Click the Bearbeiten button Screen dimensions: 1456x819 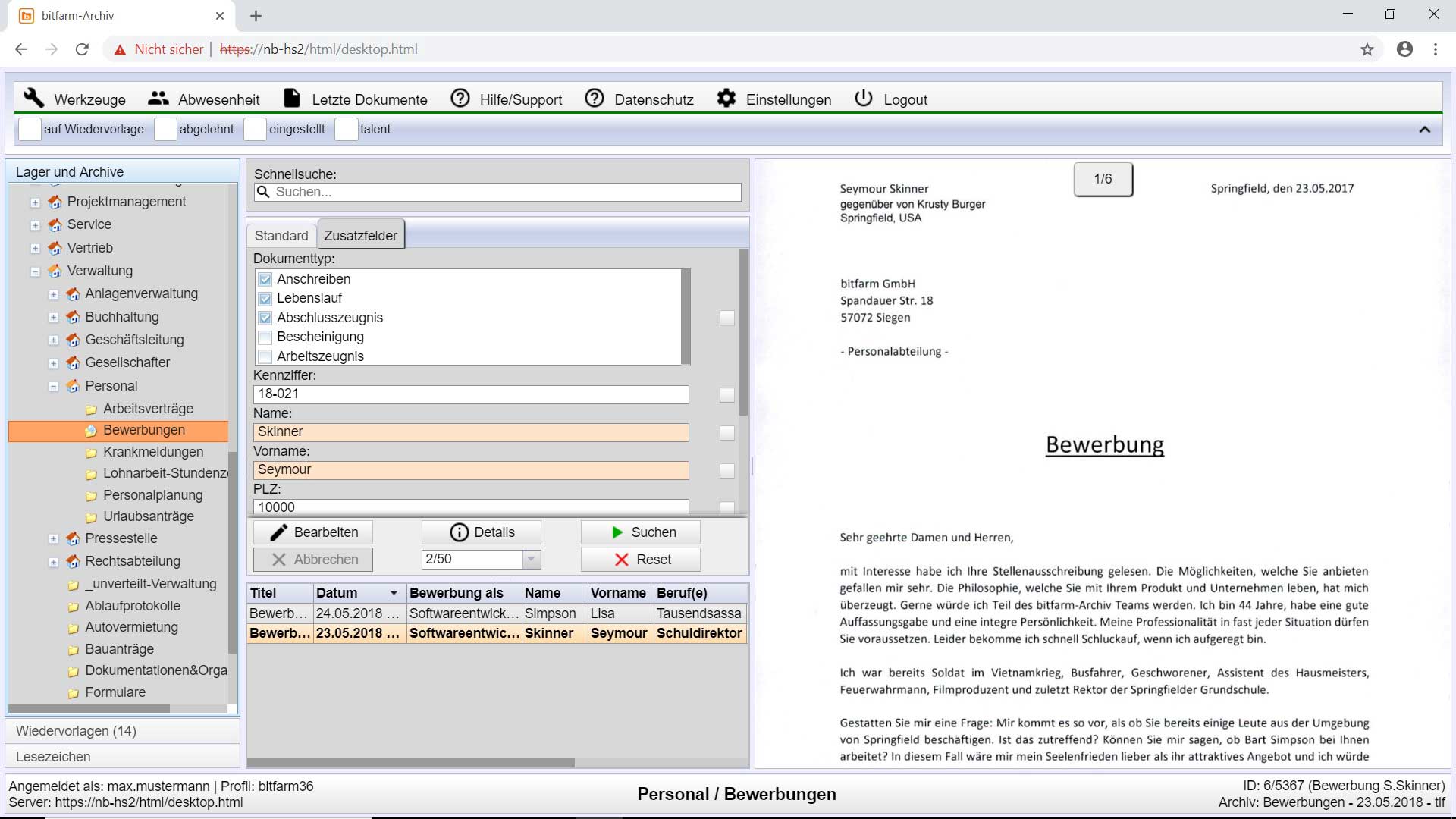pyautogui.click(x=313, y=532)
